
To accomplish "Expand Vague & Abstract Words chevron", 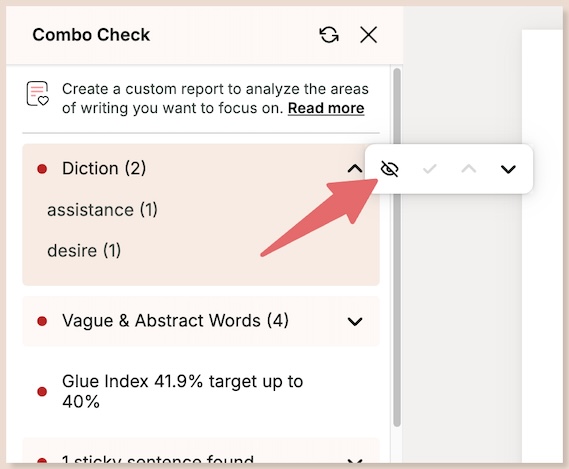I will (355, 322).
